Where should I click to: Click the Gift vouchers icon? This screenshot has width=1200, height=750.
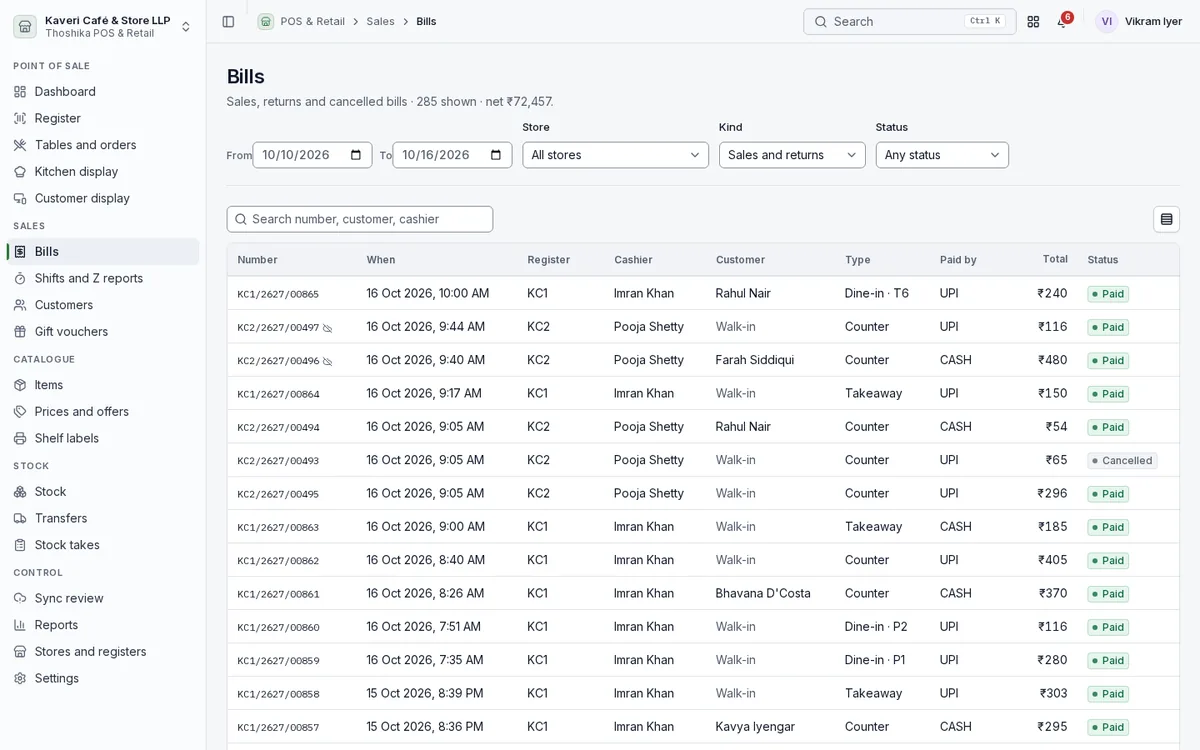click(20, 332)
